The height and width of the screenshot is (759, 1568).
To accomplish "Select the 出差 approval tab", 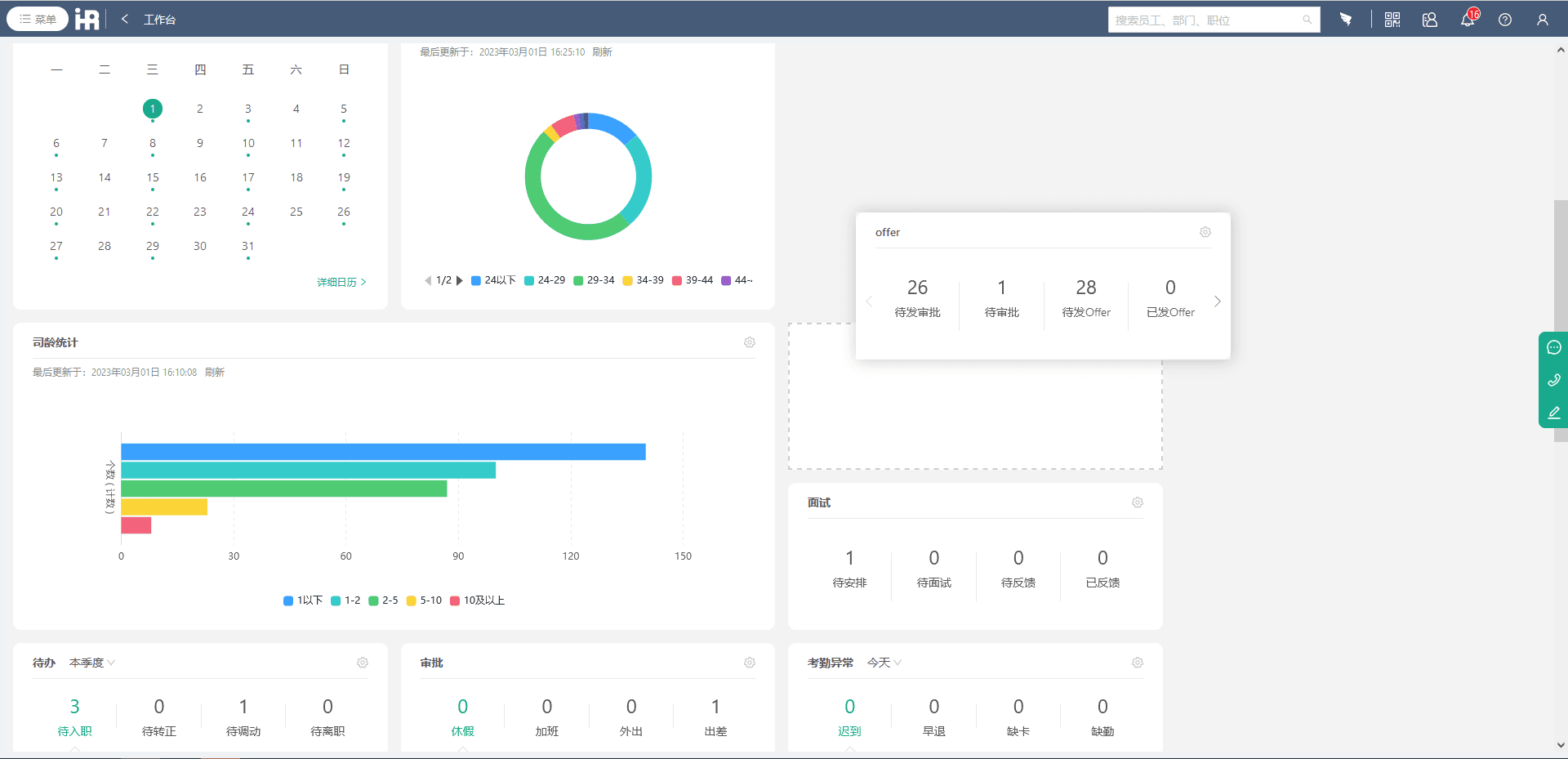I will 715,717.
